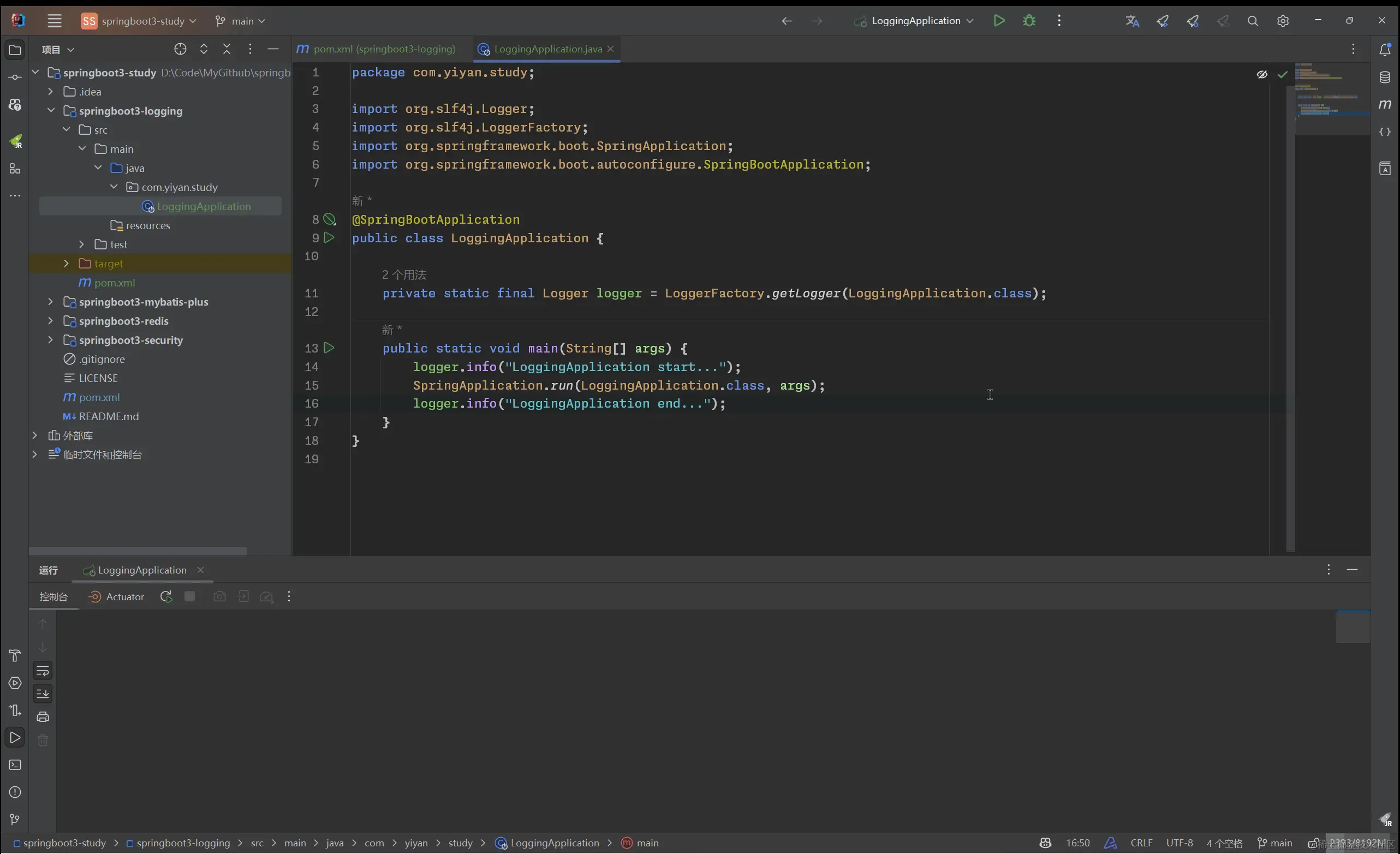Image resolution: width=1400 pixels, height=854 pixels.
Task: Open Git tool window at bottom
Action: [x=15, y=819]
